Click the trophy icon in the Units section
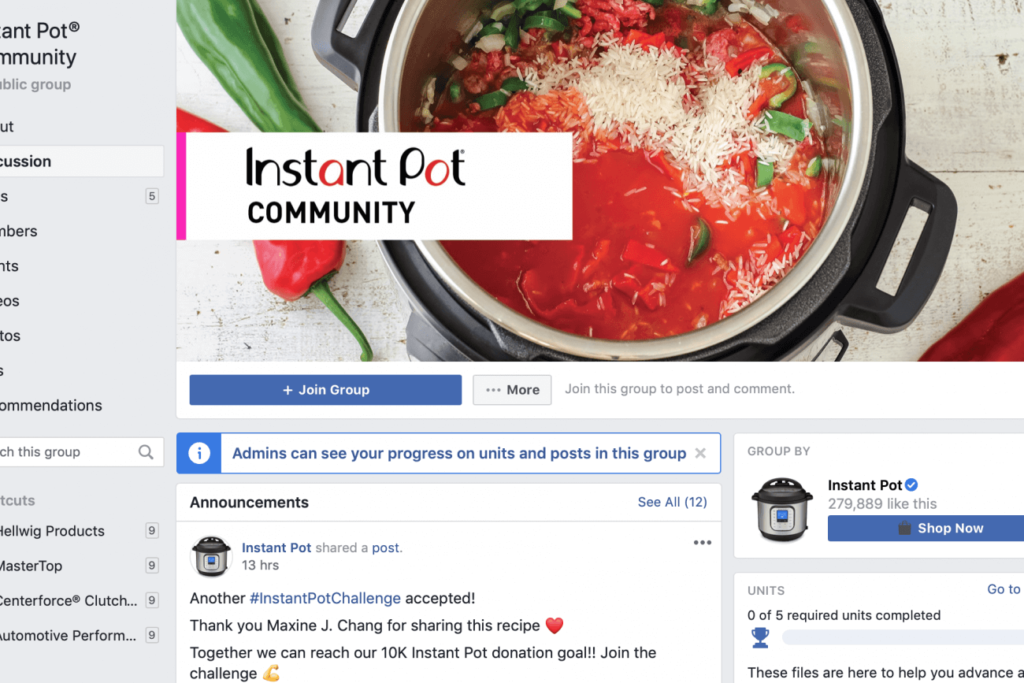The height and width of the screenshot is (683, 1024). [760, 637]
